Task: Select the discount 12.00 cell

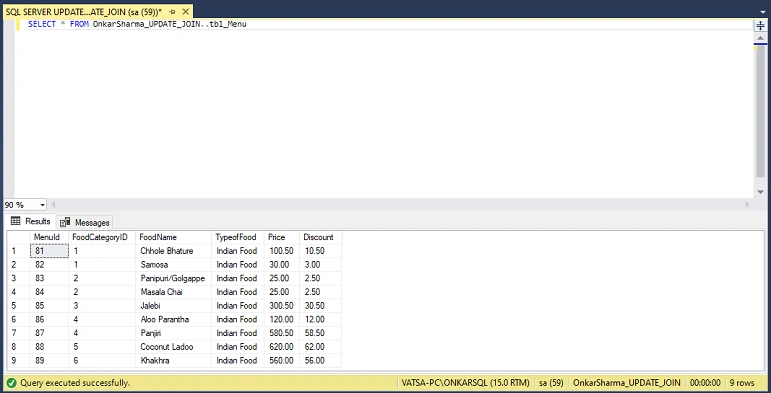Action: (x=321, y=320)
